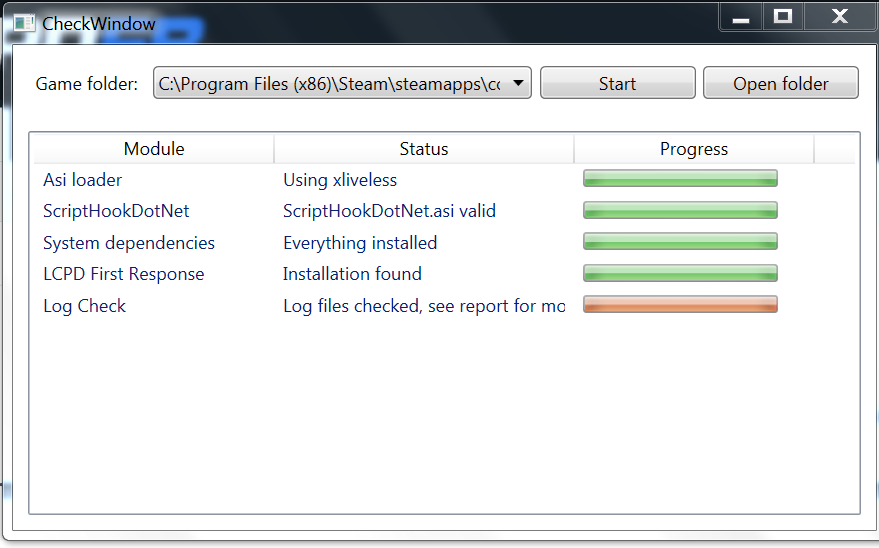This screenshot has width=879, height=548.
Task: Click the 'Using xliveless' status text
Action: 340,180
